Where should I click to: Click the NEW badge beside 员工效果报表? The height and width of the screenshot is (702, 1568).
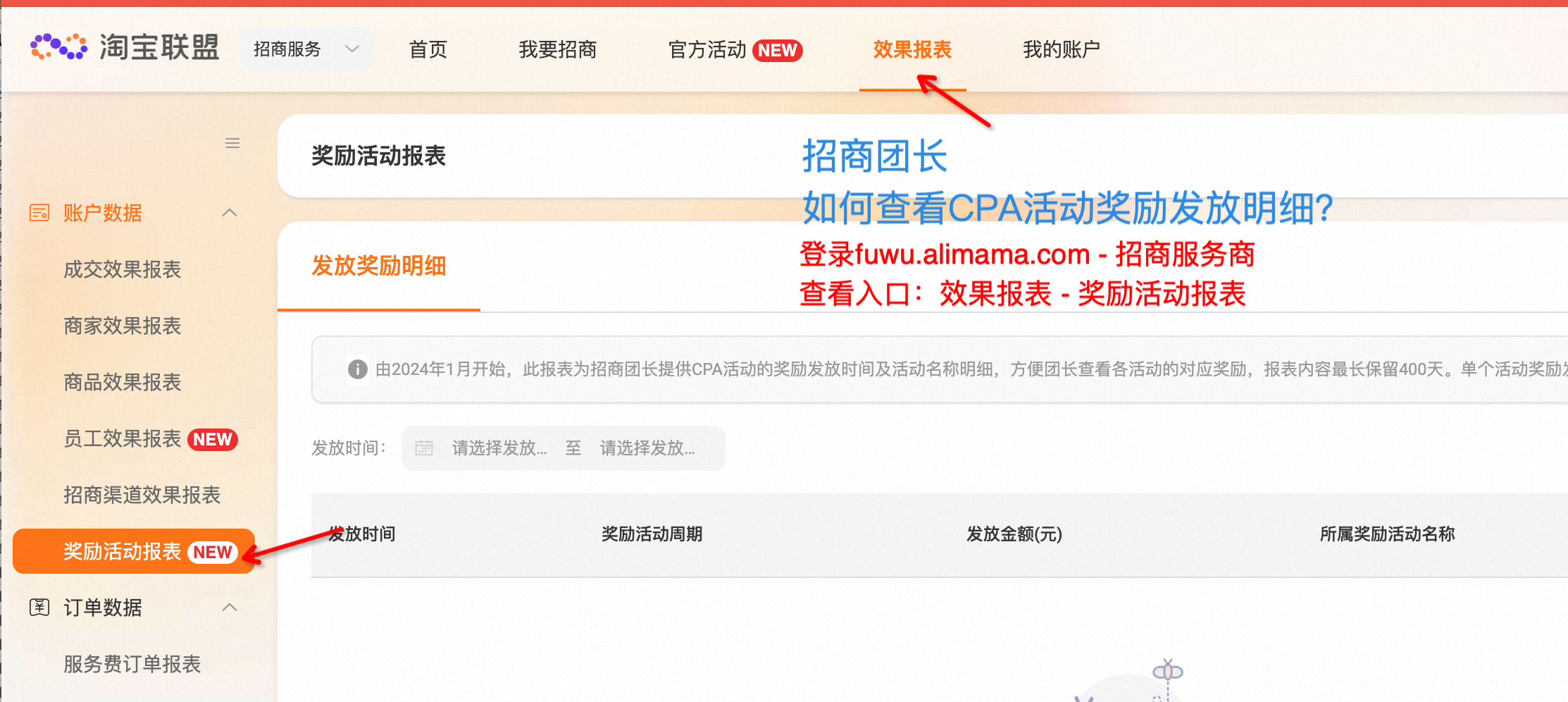[213, 440]
